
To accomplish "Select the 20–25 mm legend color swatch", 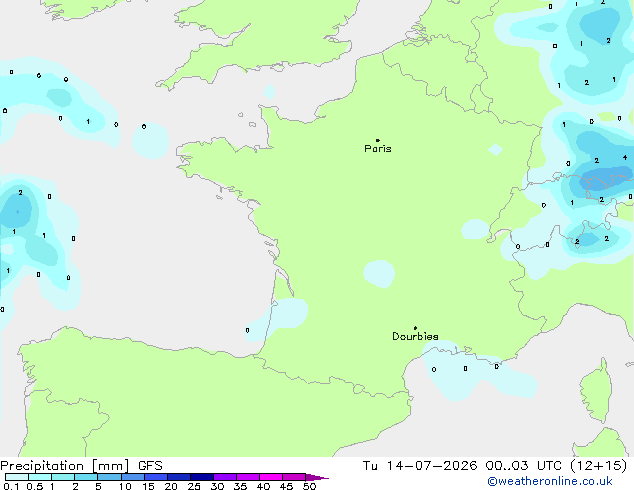I will [178, 477].
